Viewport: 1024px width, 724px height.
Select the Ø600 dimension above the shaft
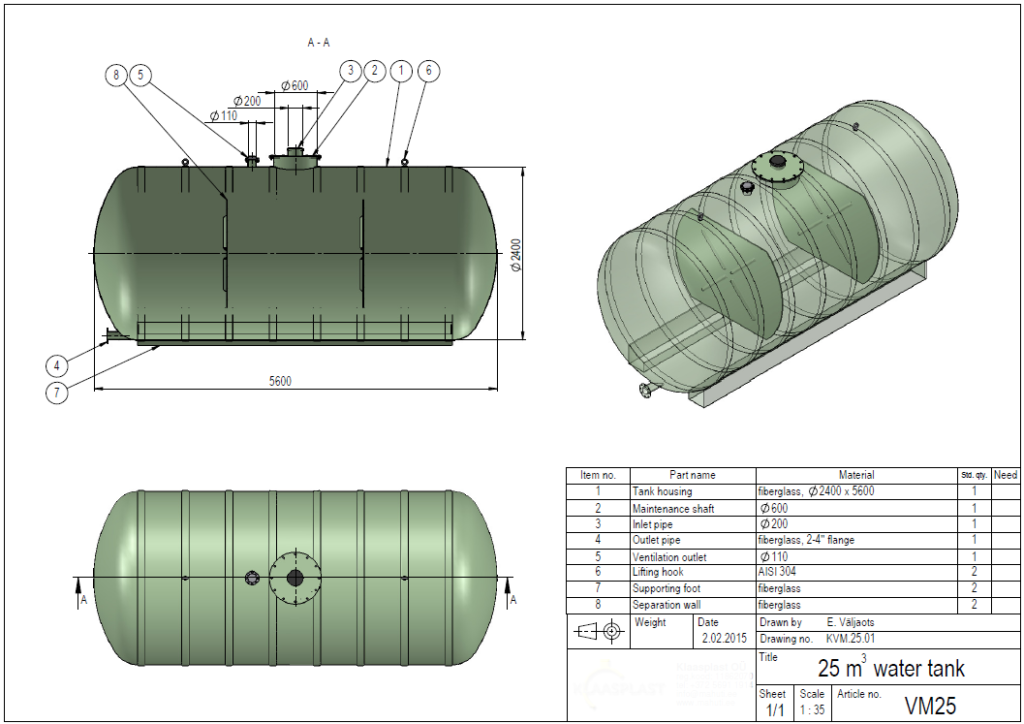pos(294,86)
